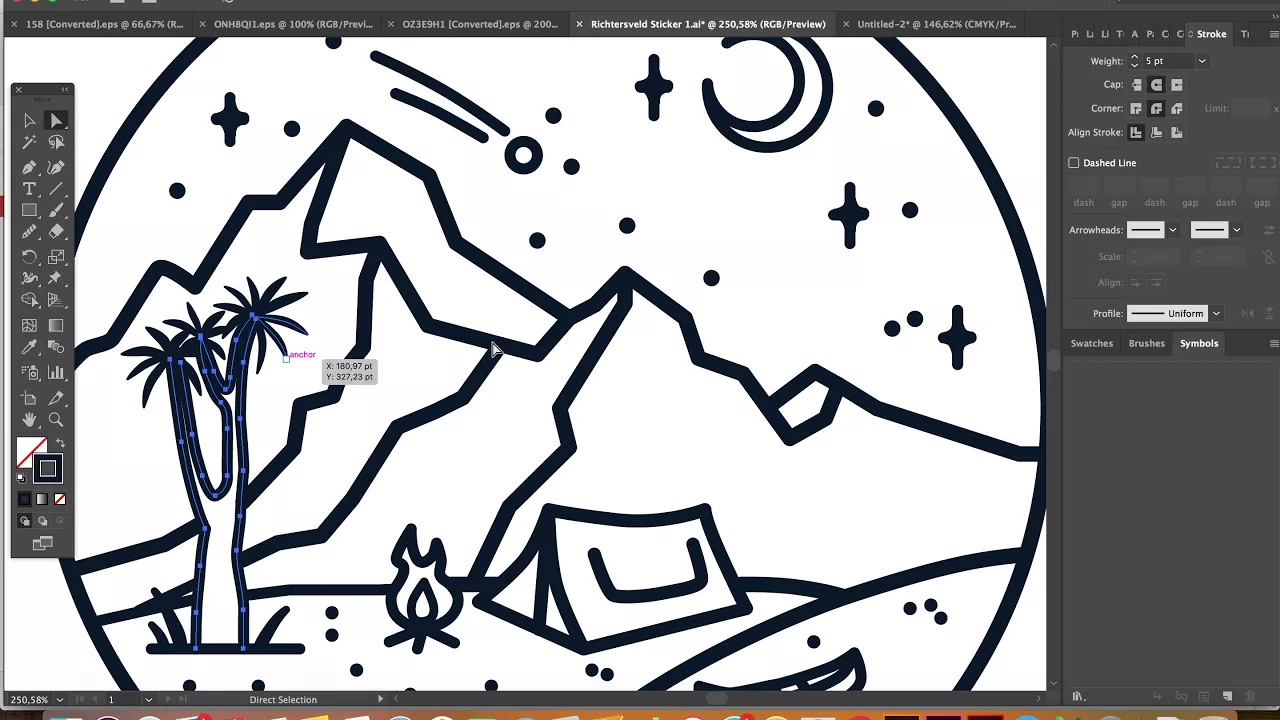
Task: Click the Stroke color swatch
Action: pos(47,468)
